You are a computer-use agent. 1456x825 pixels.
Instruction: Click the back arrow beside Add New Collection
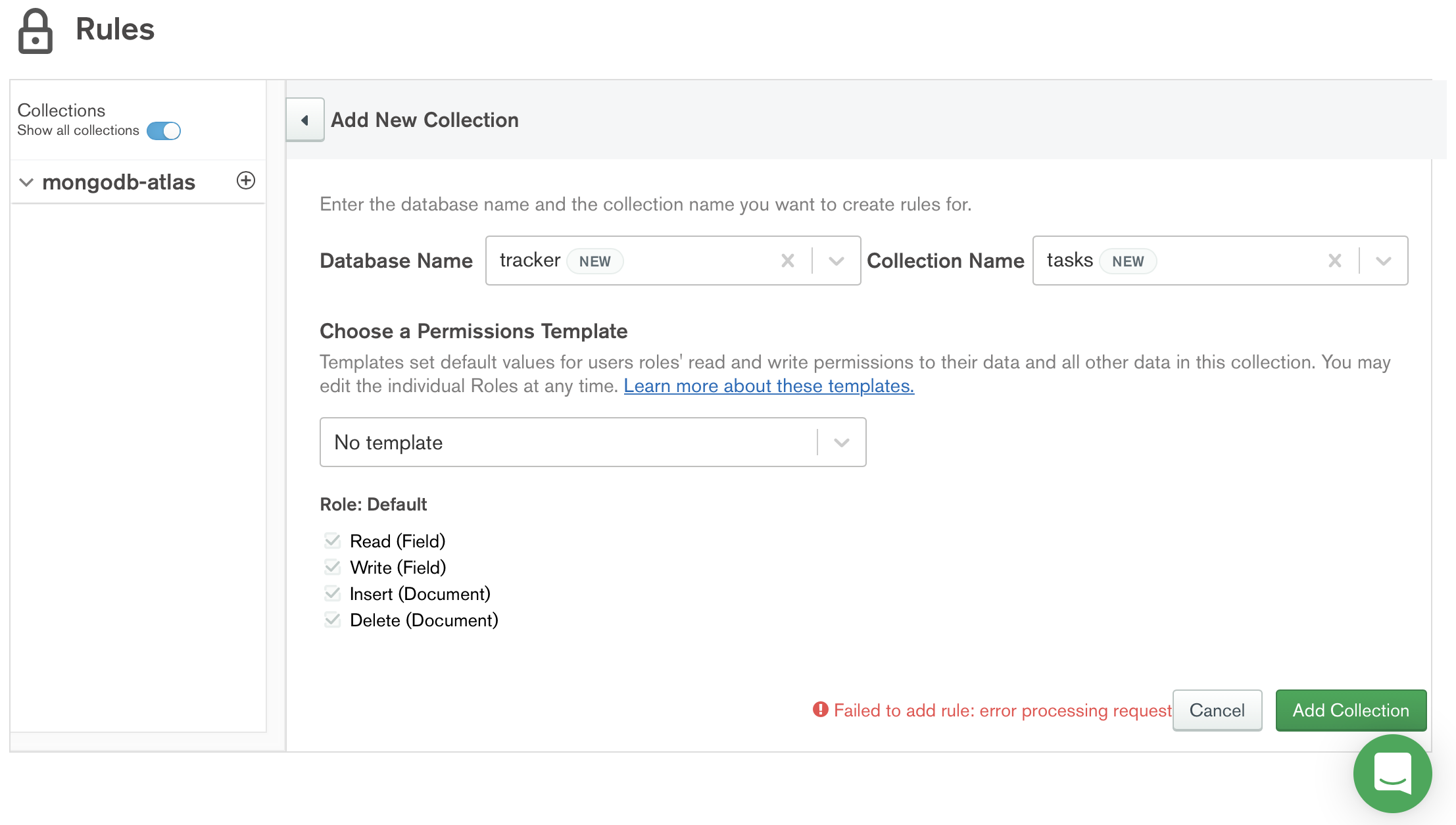pyautogui.click(x=304, y=120)
